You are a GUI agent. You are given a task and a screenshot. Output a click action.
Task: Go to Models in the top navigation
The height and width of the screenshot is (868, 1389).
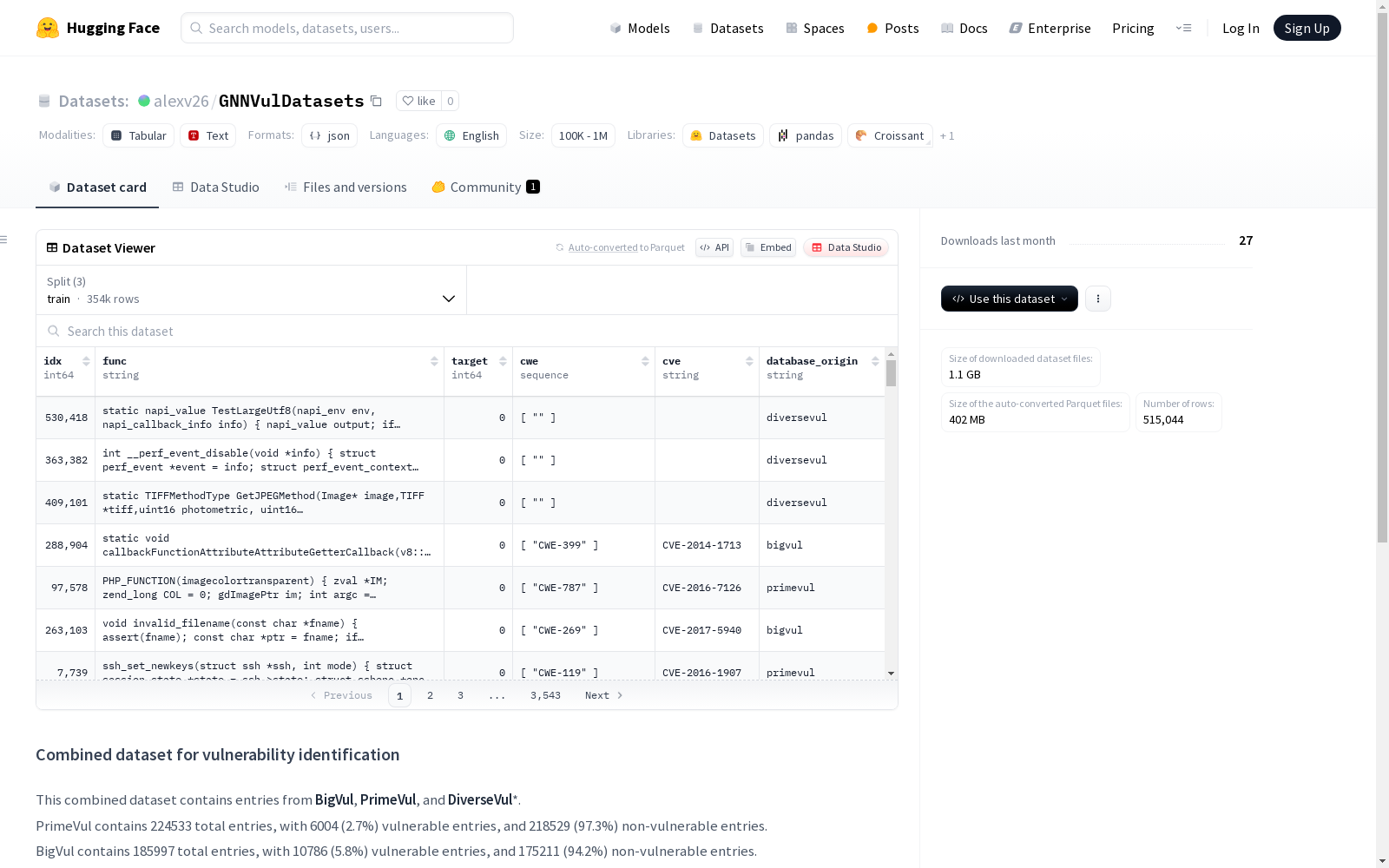pyautogui.click(x=640, y=28)
